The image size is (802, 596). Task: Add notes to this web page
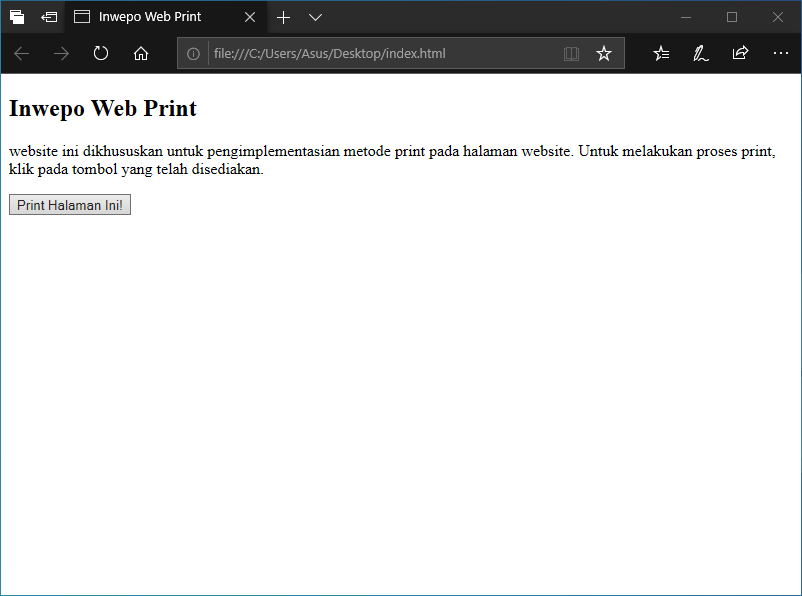click(x=701, y=54)
